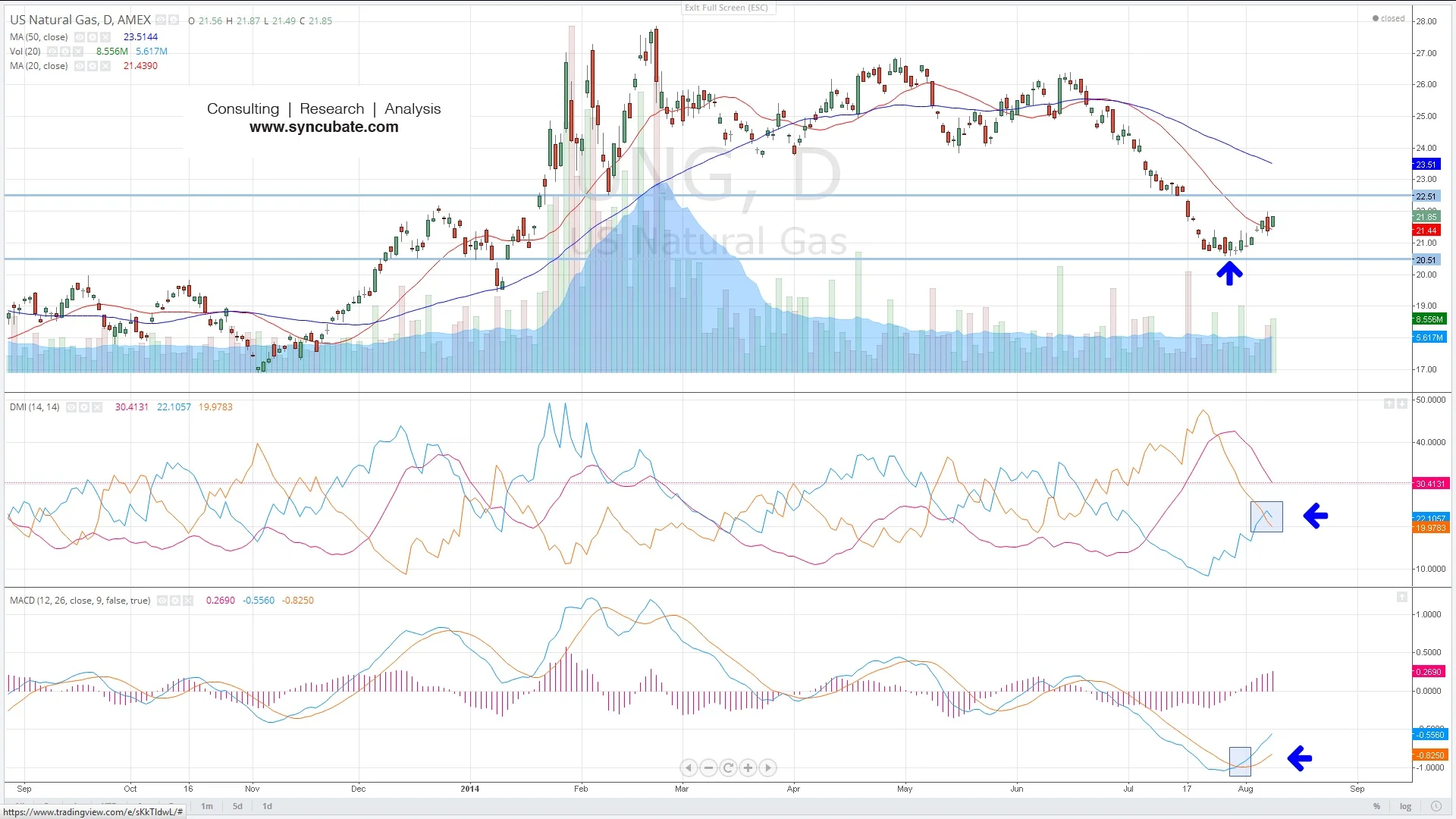The image size is (1456, 819).
Task: Toggle visibility of Vol (20) indicator
Action: tap(52, 52)
